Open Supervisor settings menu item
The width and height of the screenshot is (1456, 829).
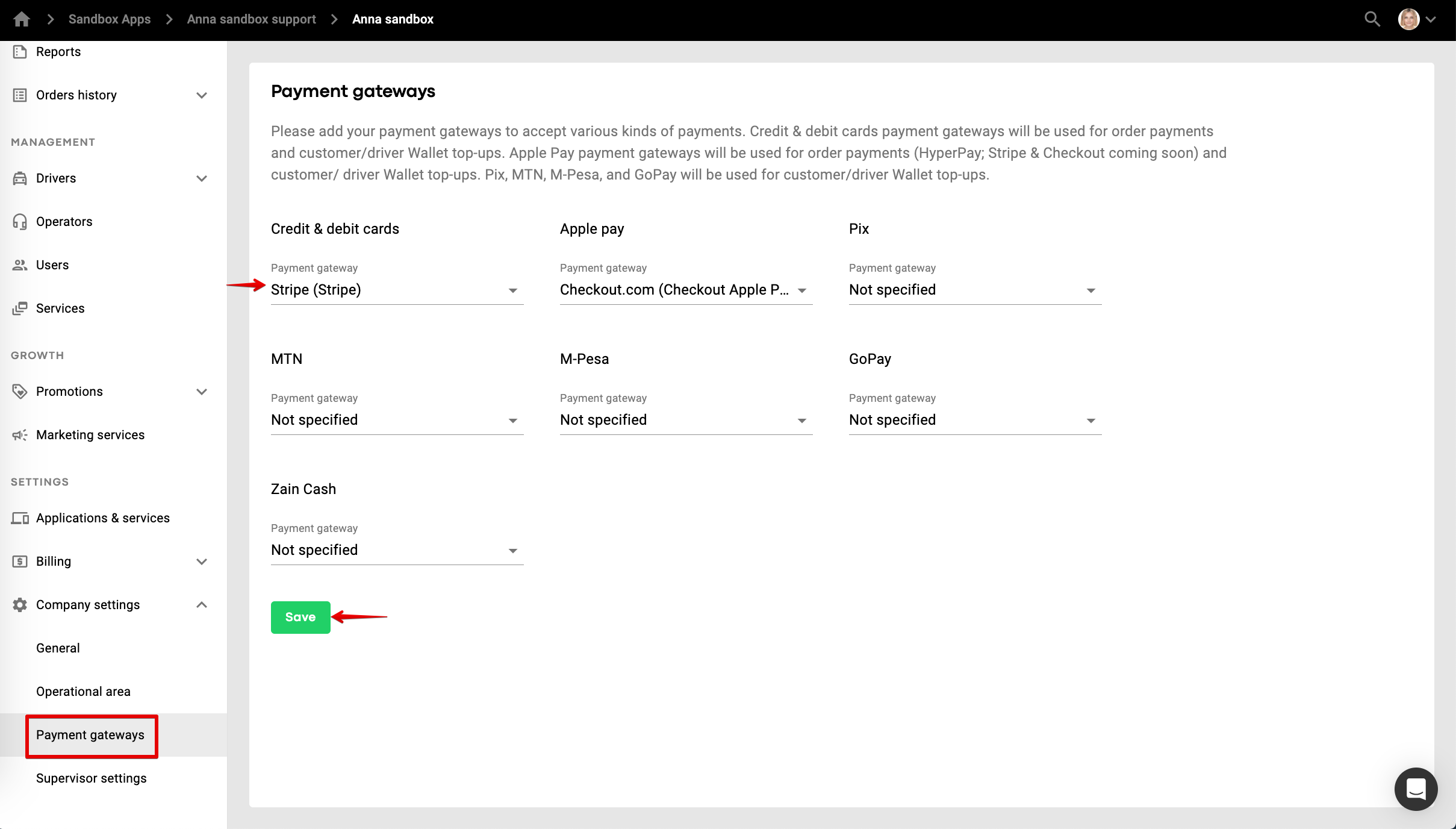[x=92, y=778]
